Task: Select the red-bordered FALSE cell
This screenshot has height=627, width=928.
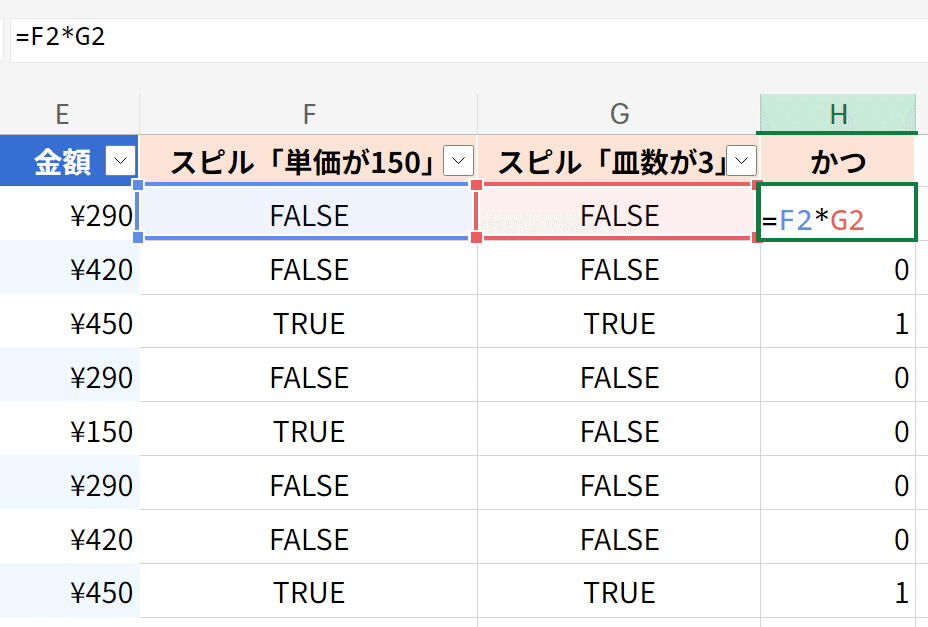Action: coord(618,212)
